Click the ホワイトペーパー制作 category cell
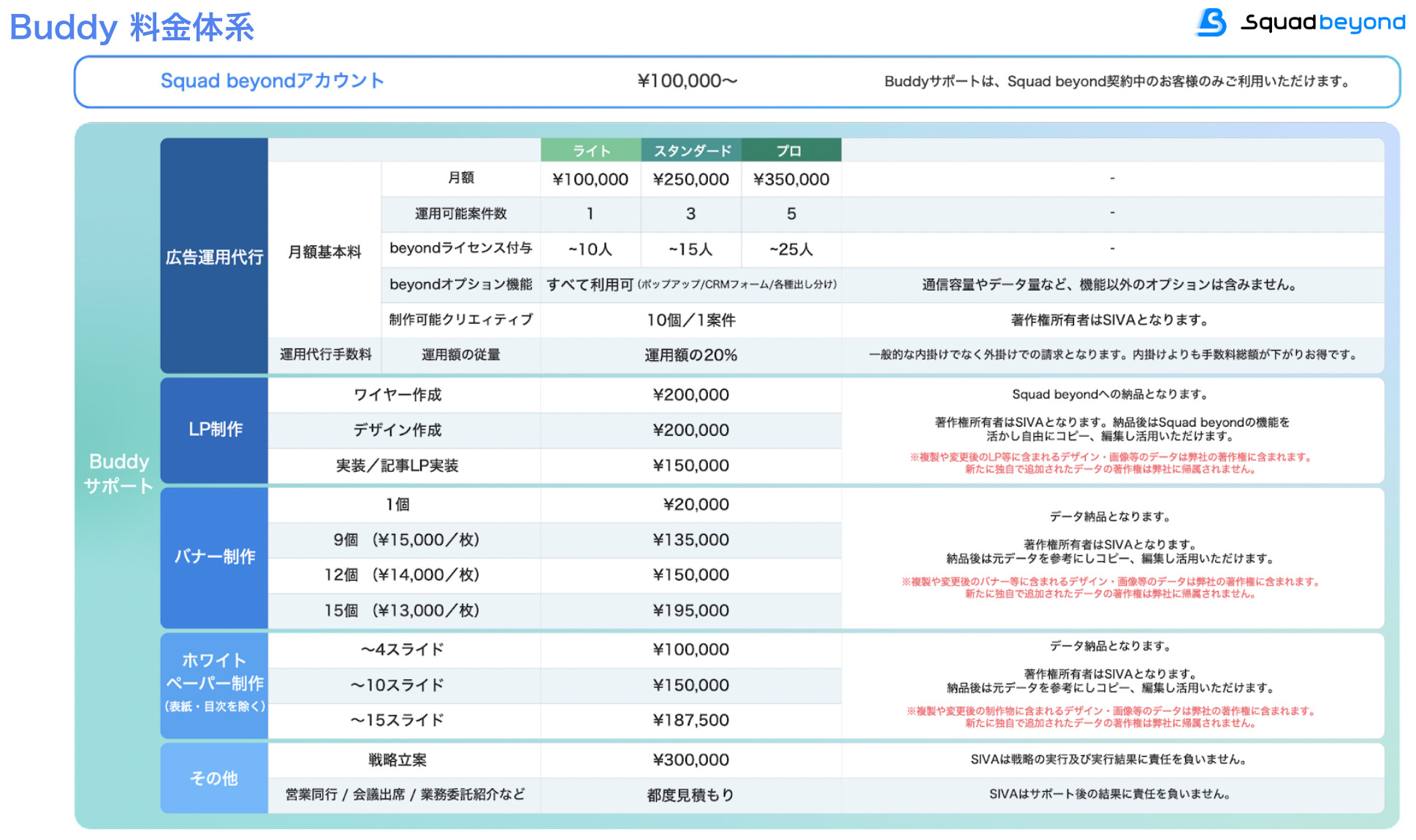Image resolution: width=1416 pixels, height=840 pixels. [x=214, y=684]
